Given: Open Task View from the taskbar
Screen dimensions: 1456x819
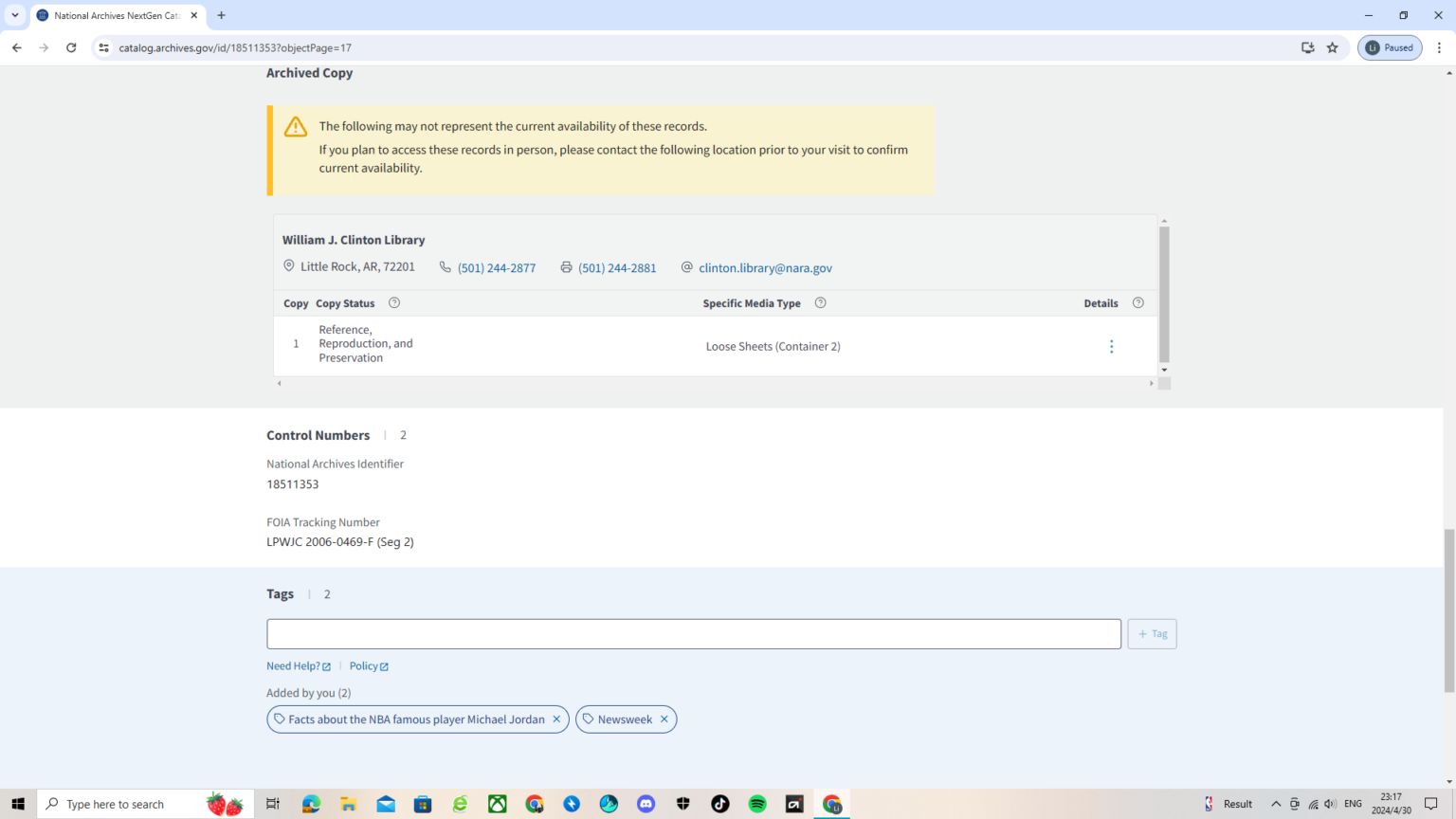Looking at the screenshot, I should point(273,804).
